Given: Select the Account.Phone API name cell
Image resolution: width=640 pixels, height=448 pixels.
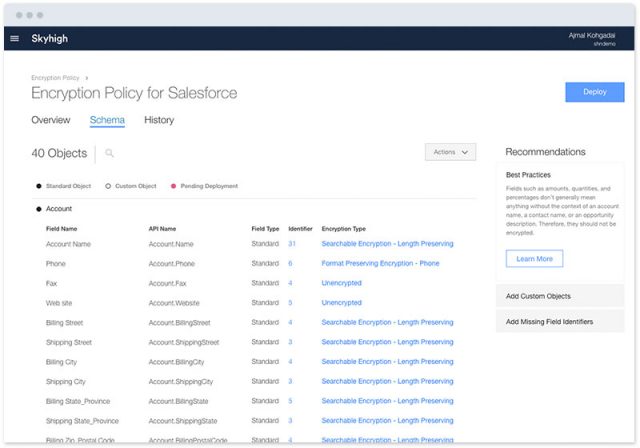Looking at the screenshot, I should click(172, 264).
